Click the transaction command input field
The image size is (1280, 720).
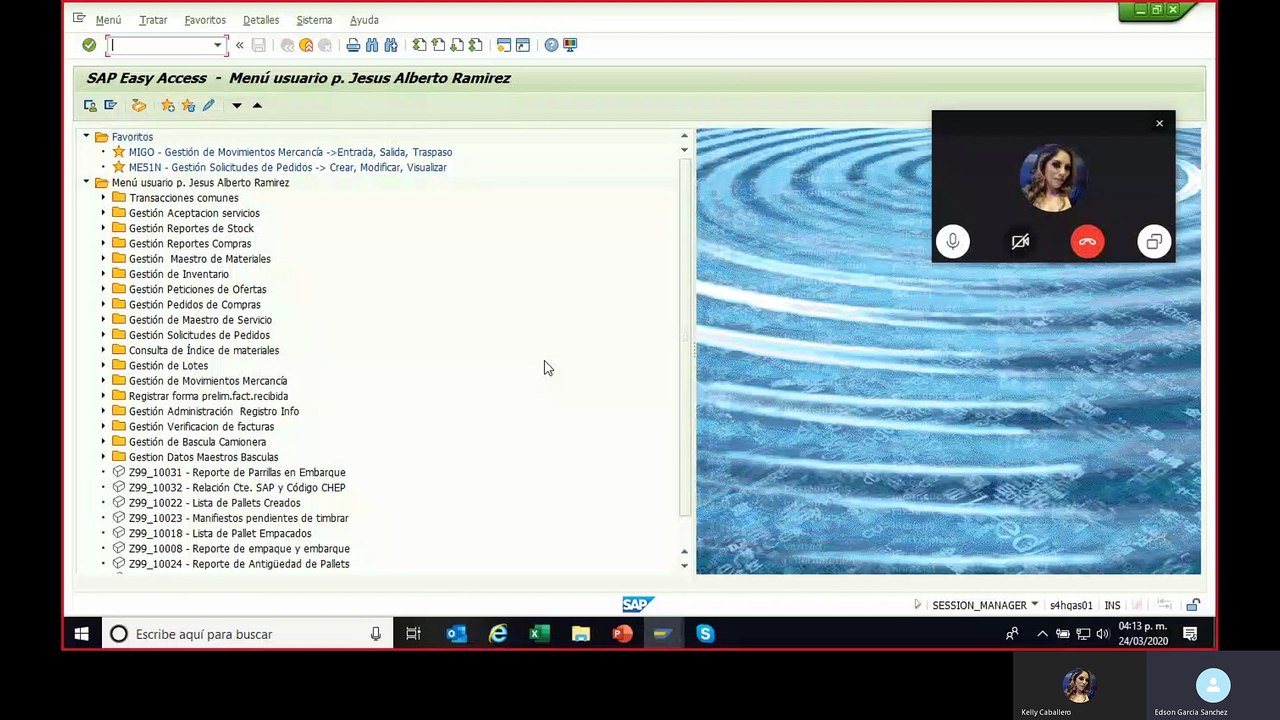[x=160, y=45]
